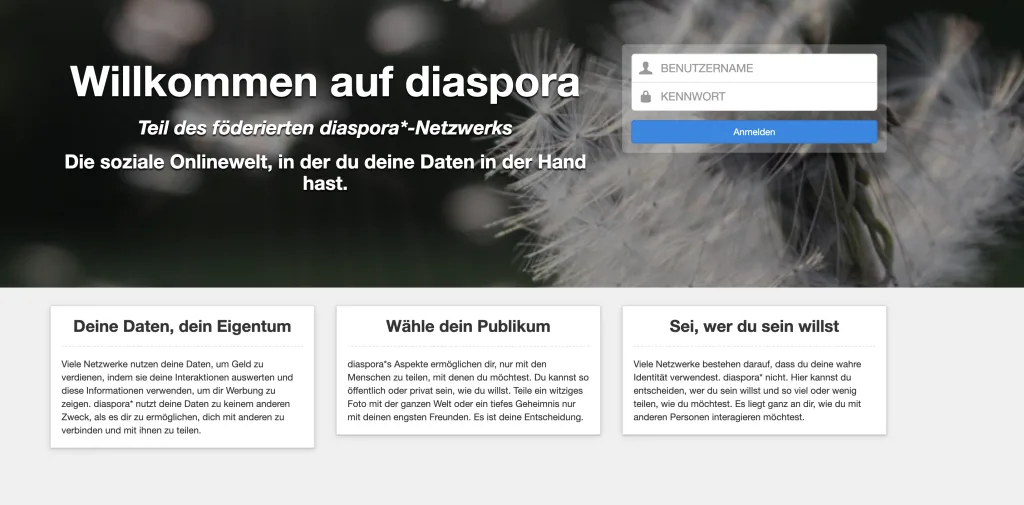Click the padlock icon in password field
This screenshot has height=505, width=1024.
[646, 97]
